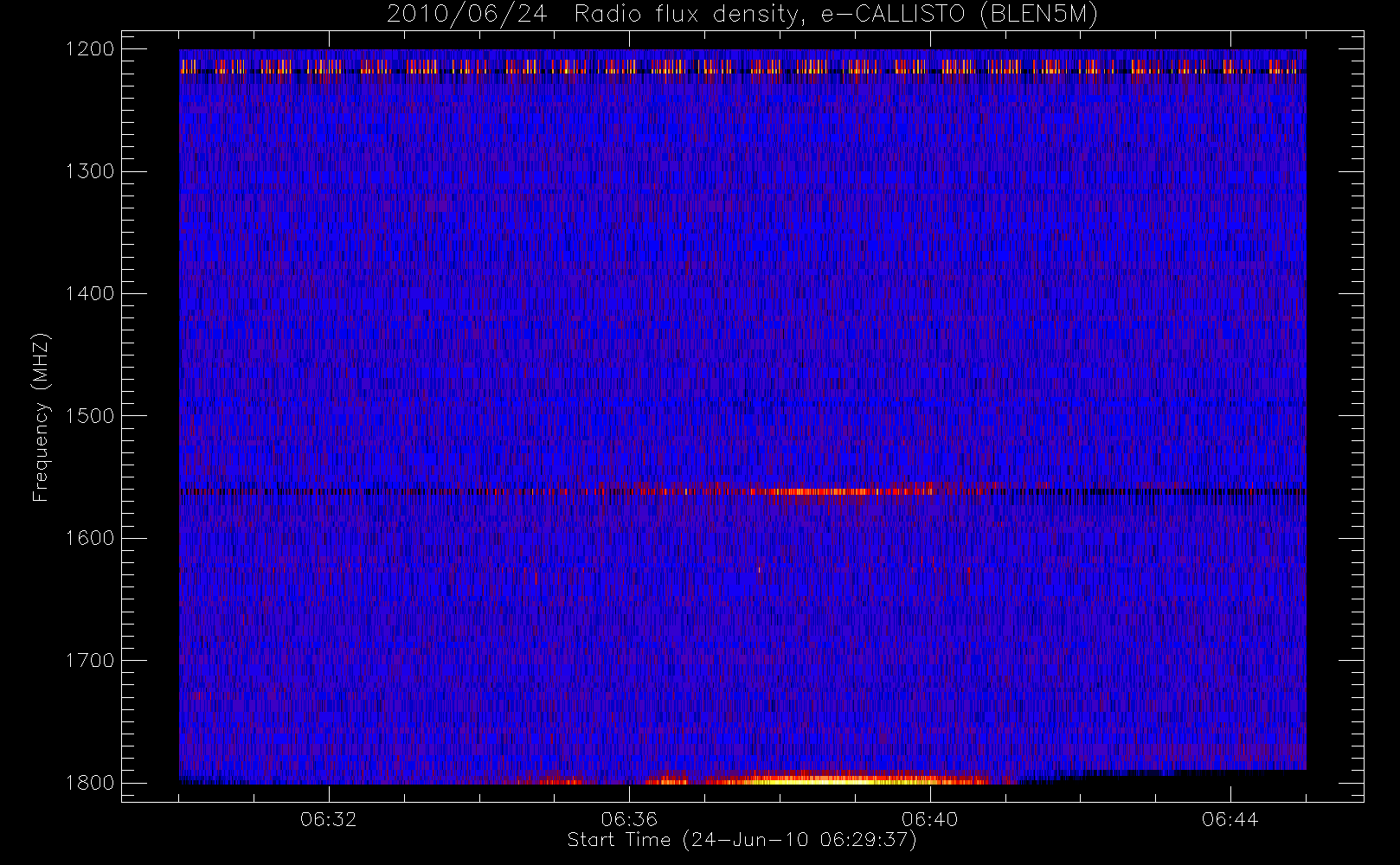Click the plot title '2010/06/24 Radio flux density'
1400x865 pixels.
pyautogui.click(x=742, y=15)
